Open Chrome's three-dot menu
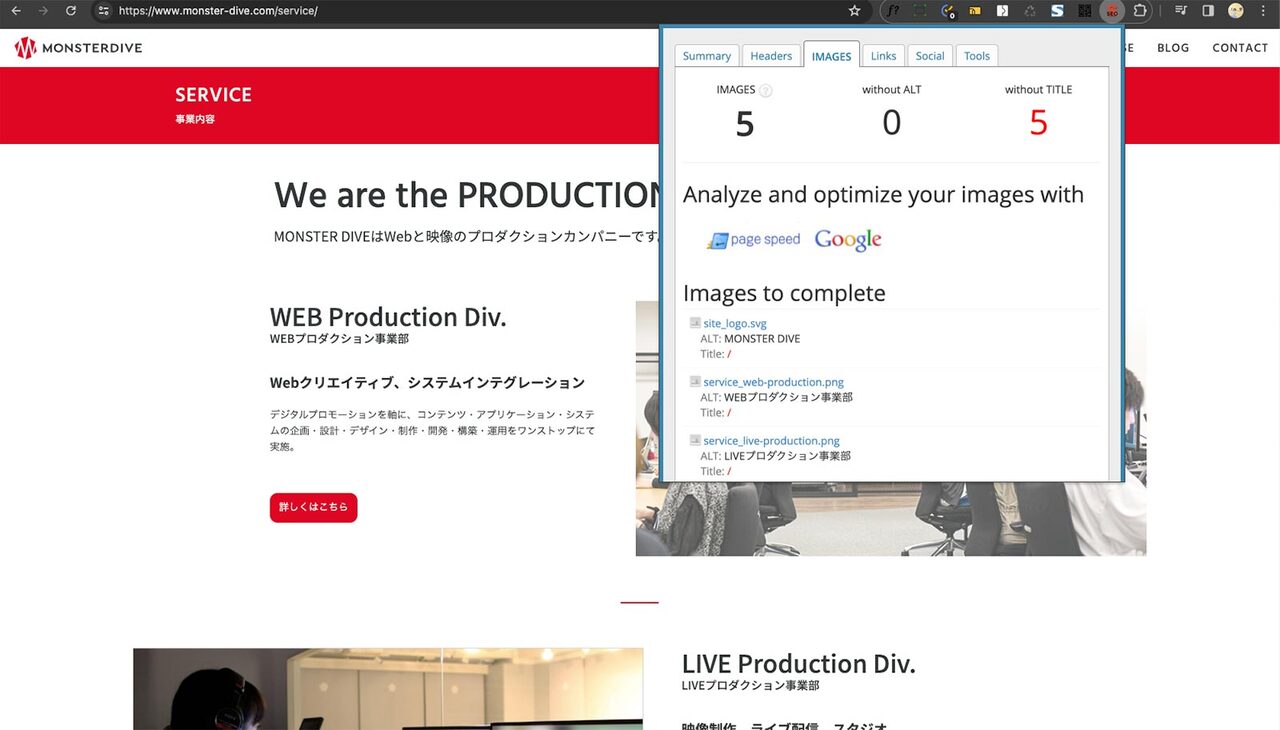Viewport: 1280px width, 730px height. [1263, 11]
